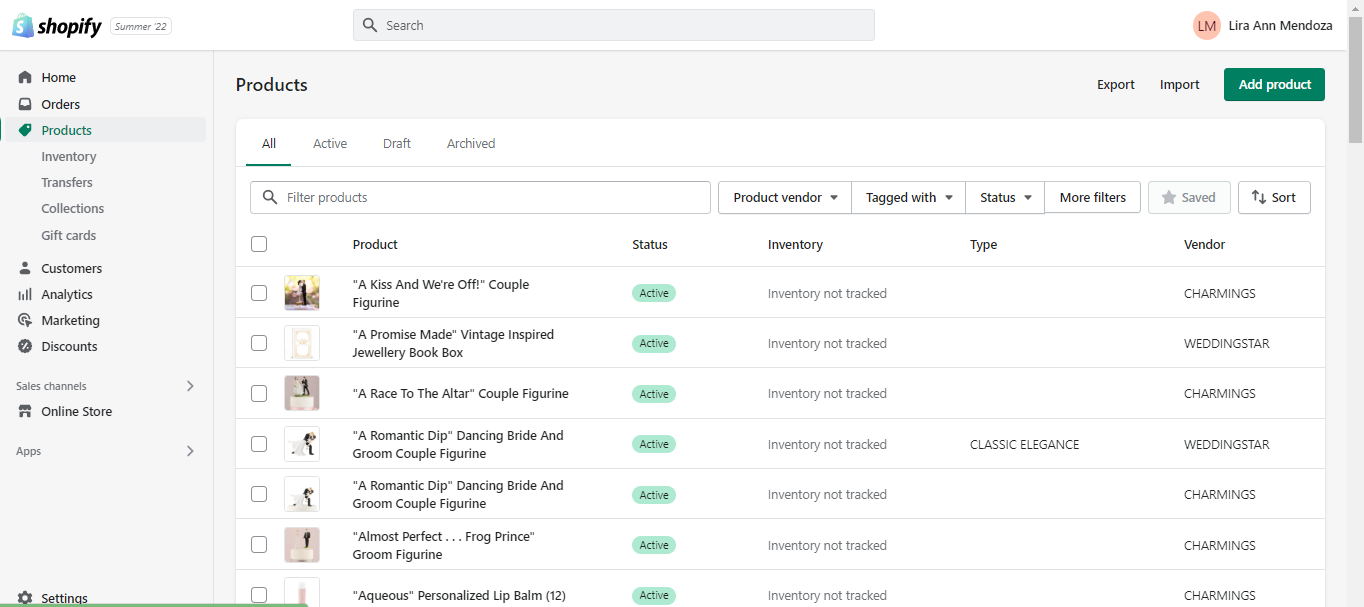The image size is (1364, 607).
Task: Check the "A Race To The Altar" row checkbox
Action: click(x=259, y=393)
